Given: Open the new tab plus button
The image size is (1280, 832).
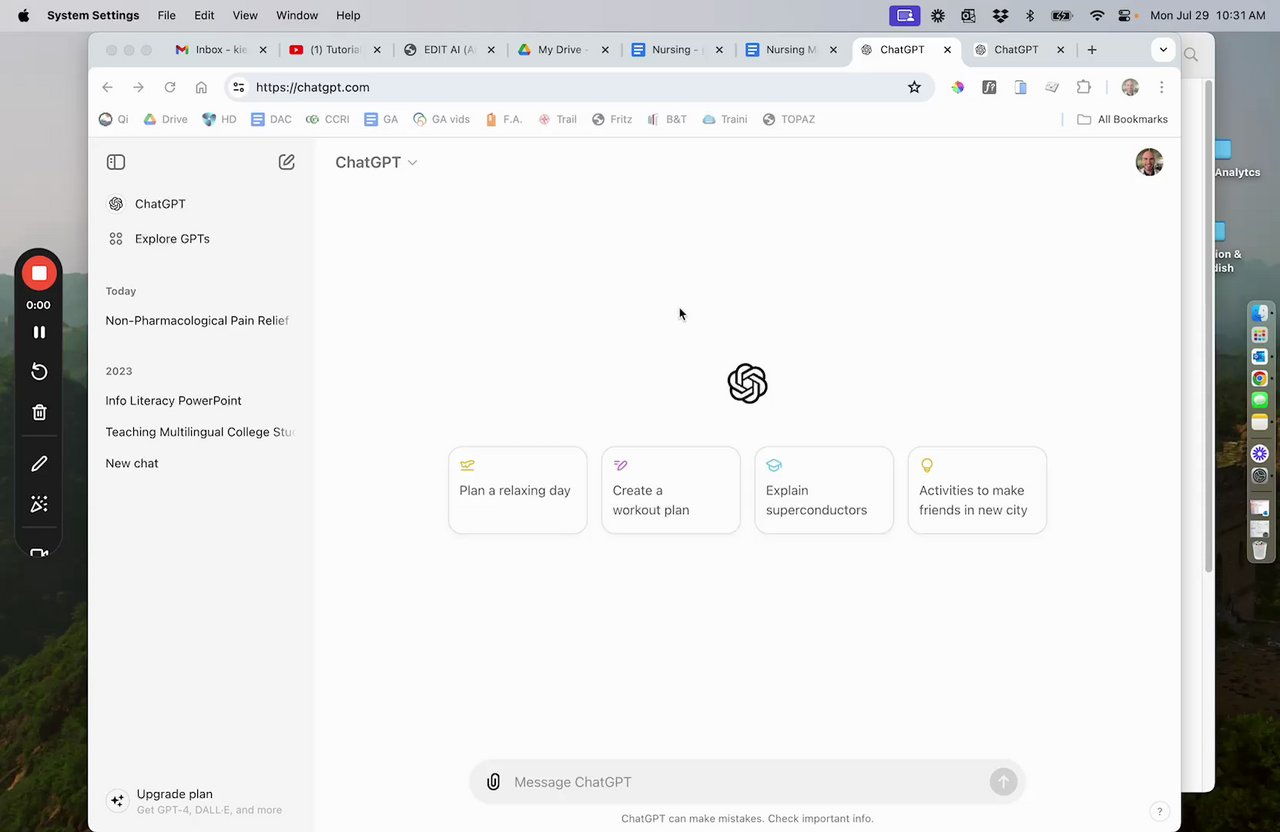Looking at the screenshot, I should pos(1092,49).
